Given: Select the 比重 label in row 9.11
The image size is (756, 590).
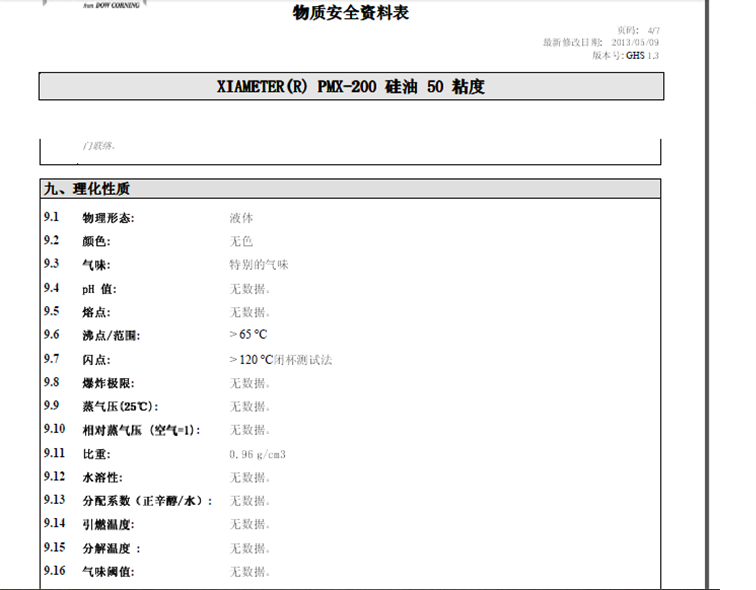Looking at the screenshot, I should [96, 454].
